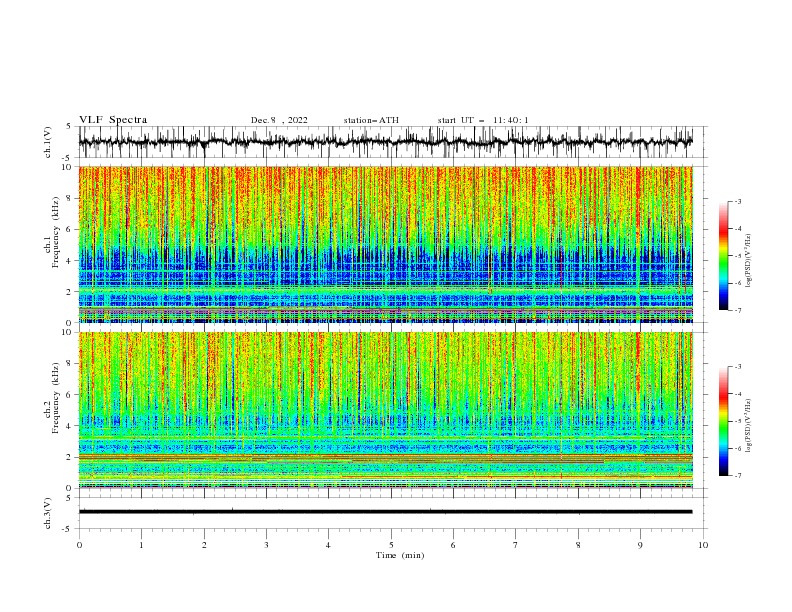Click the 'Time (min)' axis label
The height and width of the screenshot is (612, 792).
tap(400, 555)
